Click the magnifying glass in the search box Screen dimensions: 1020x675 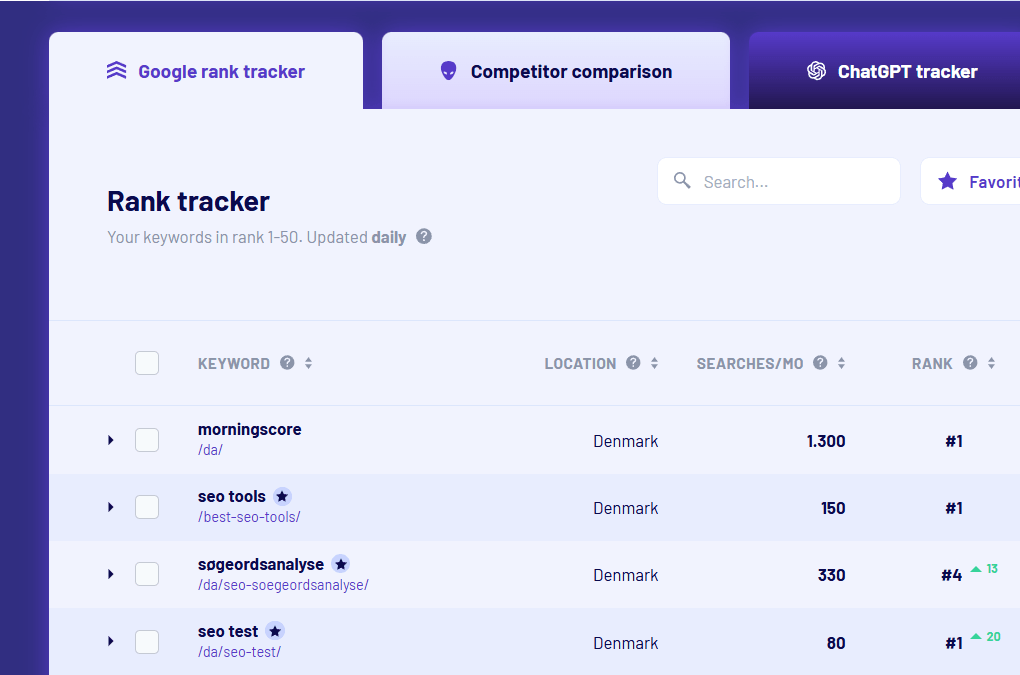[x=682, y=181]
